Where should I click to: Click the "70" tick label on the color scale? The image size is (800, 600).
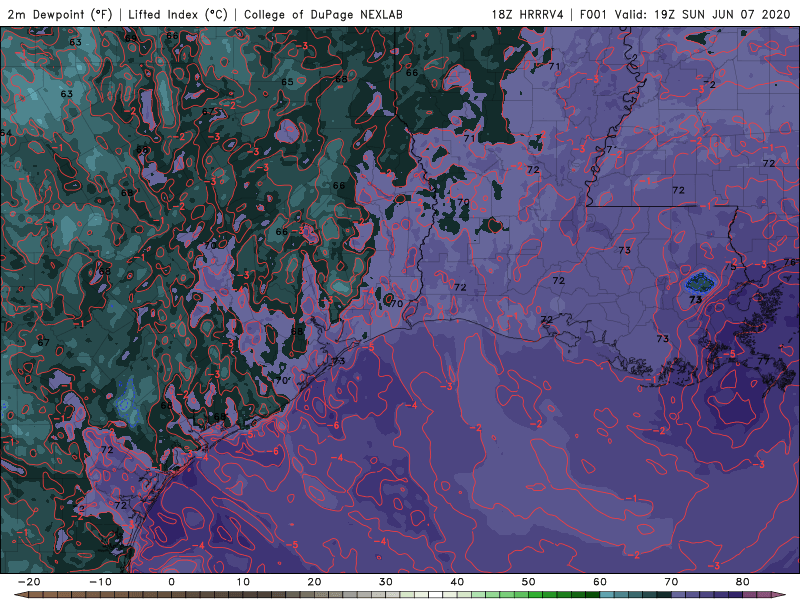point(671,582)
